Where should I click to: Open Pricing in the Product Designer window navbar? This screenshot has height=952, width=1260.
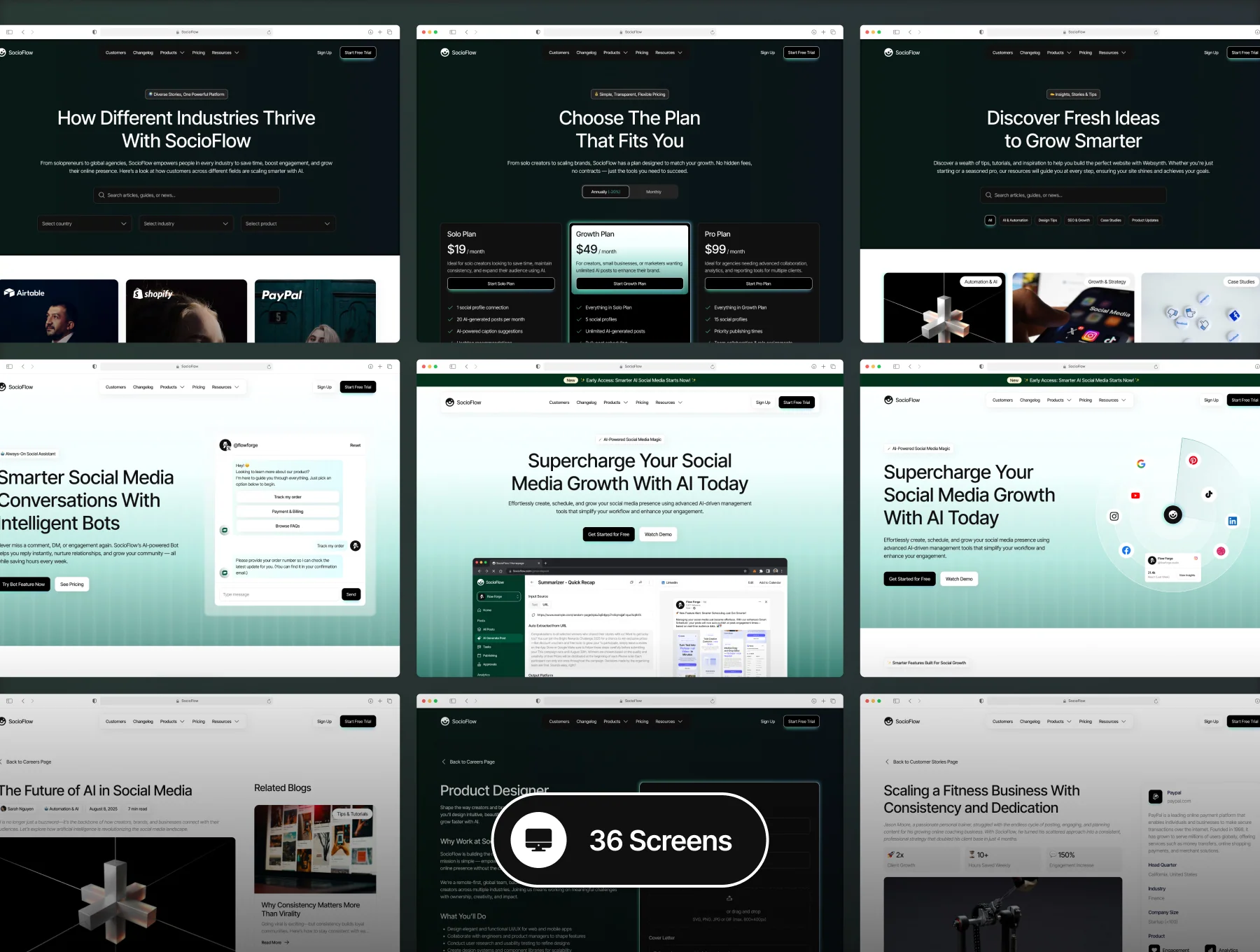[642, 721]
